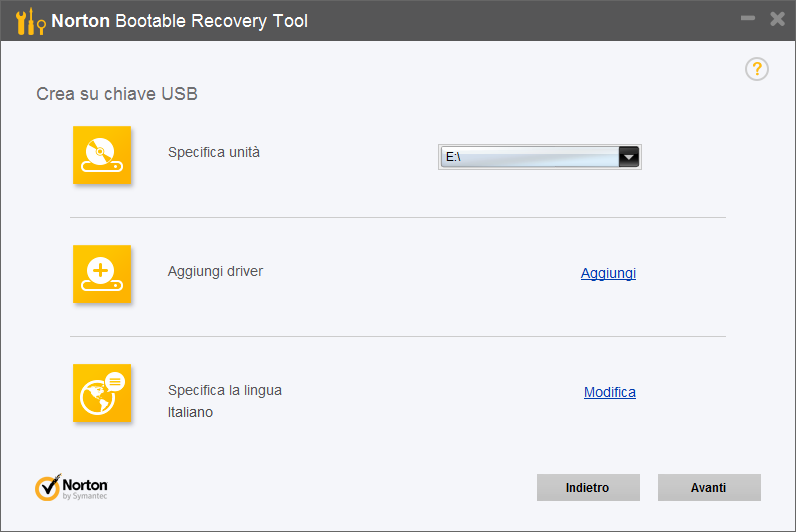Click the Crea su chiave USB heading
This screenshot has height=532, width=796.
coord(117,94)
